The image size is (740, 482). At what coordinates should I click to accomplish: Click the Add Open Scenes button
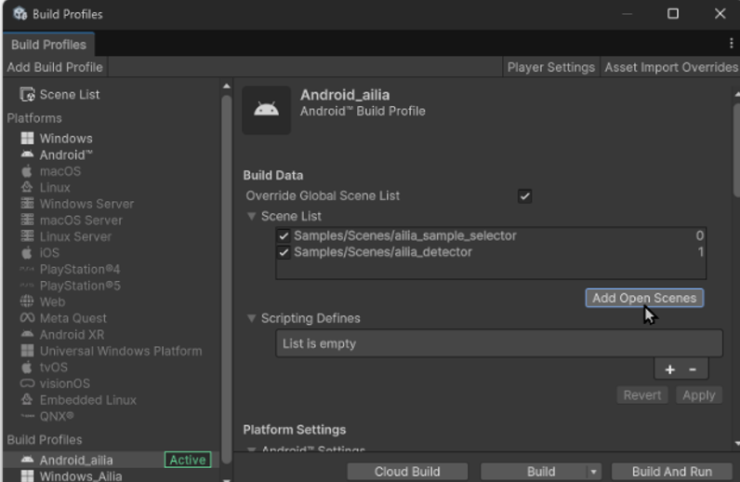[x=644, y=298]
